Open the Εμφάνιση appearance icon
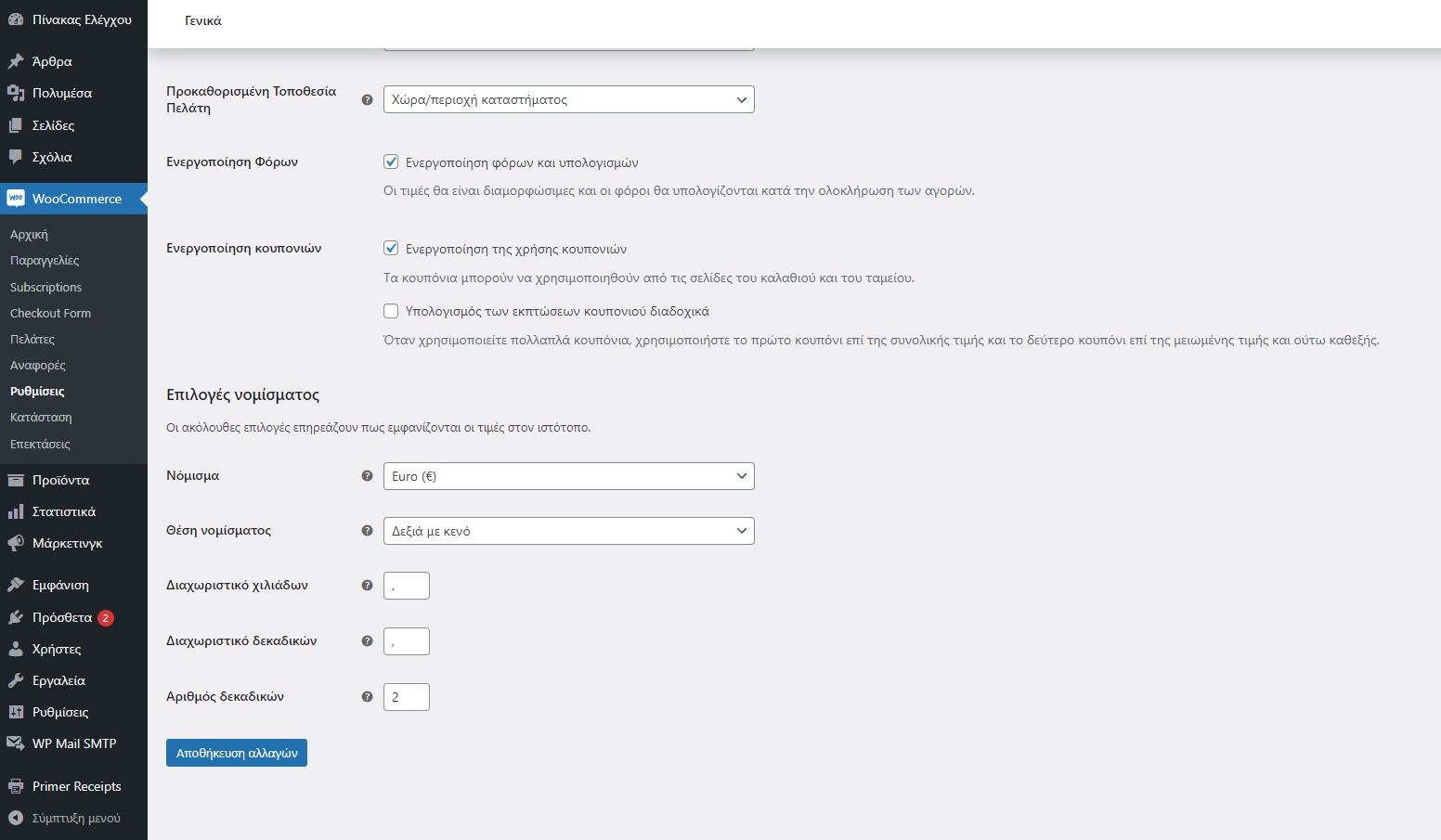 pyautogui.click(x=15, y=585)
